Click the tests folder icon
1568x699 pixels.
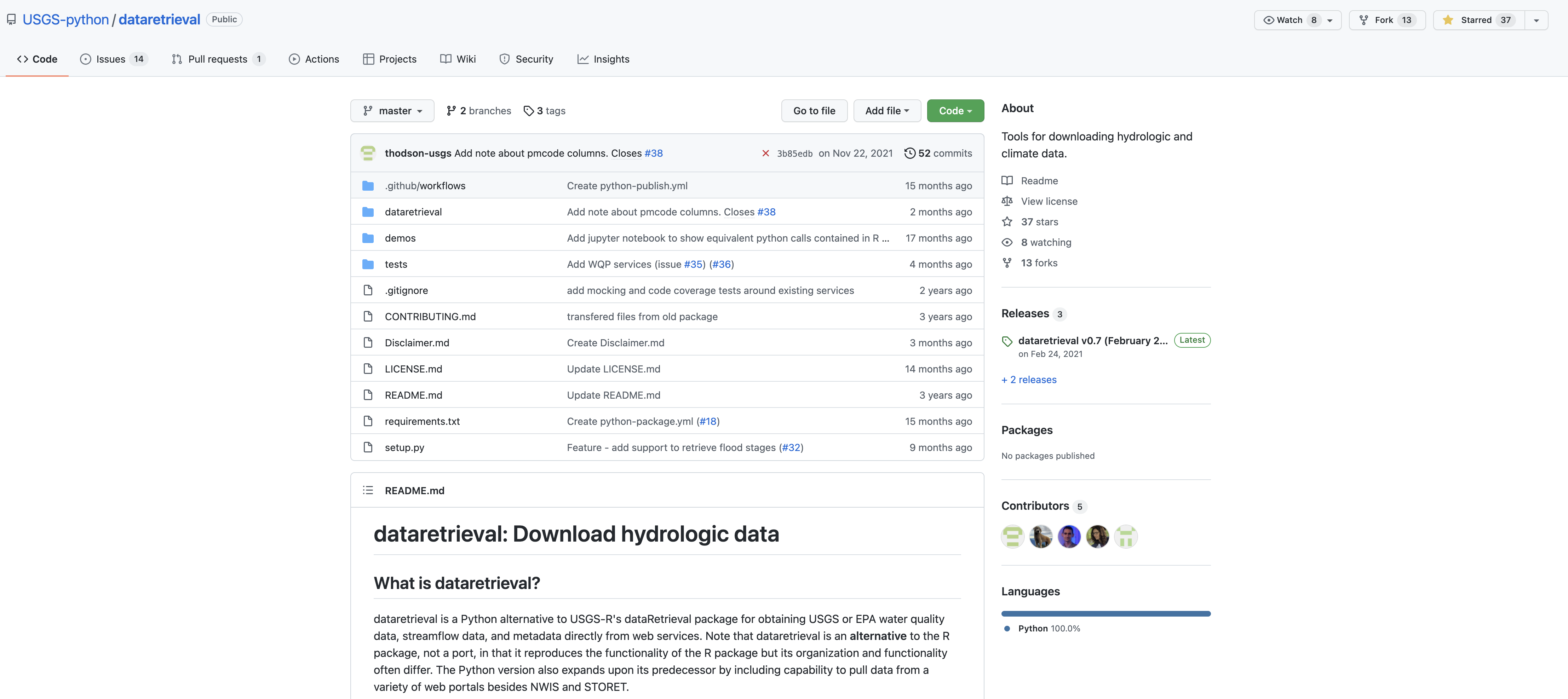(x=368, y=264)
